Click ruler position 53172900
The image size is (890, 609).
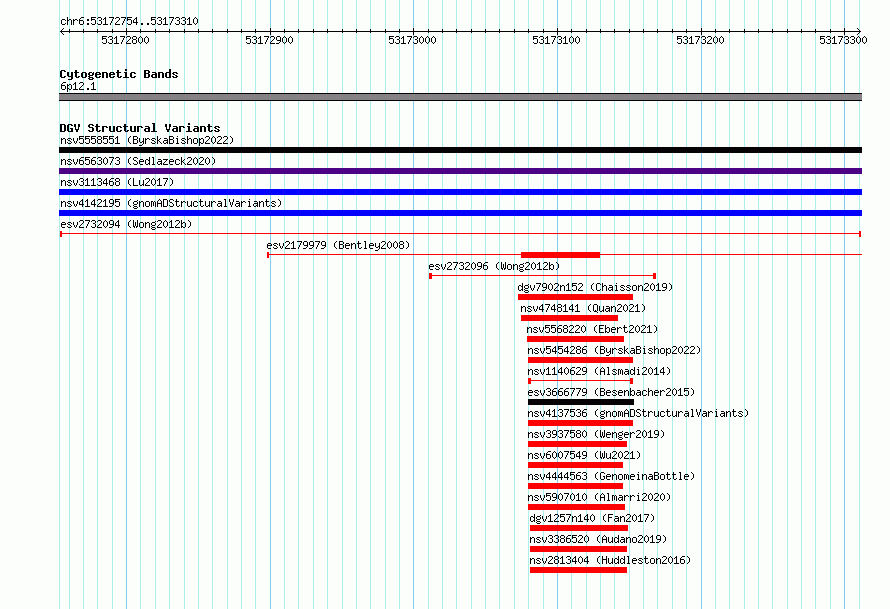269,40
